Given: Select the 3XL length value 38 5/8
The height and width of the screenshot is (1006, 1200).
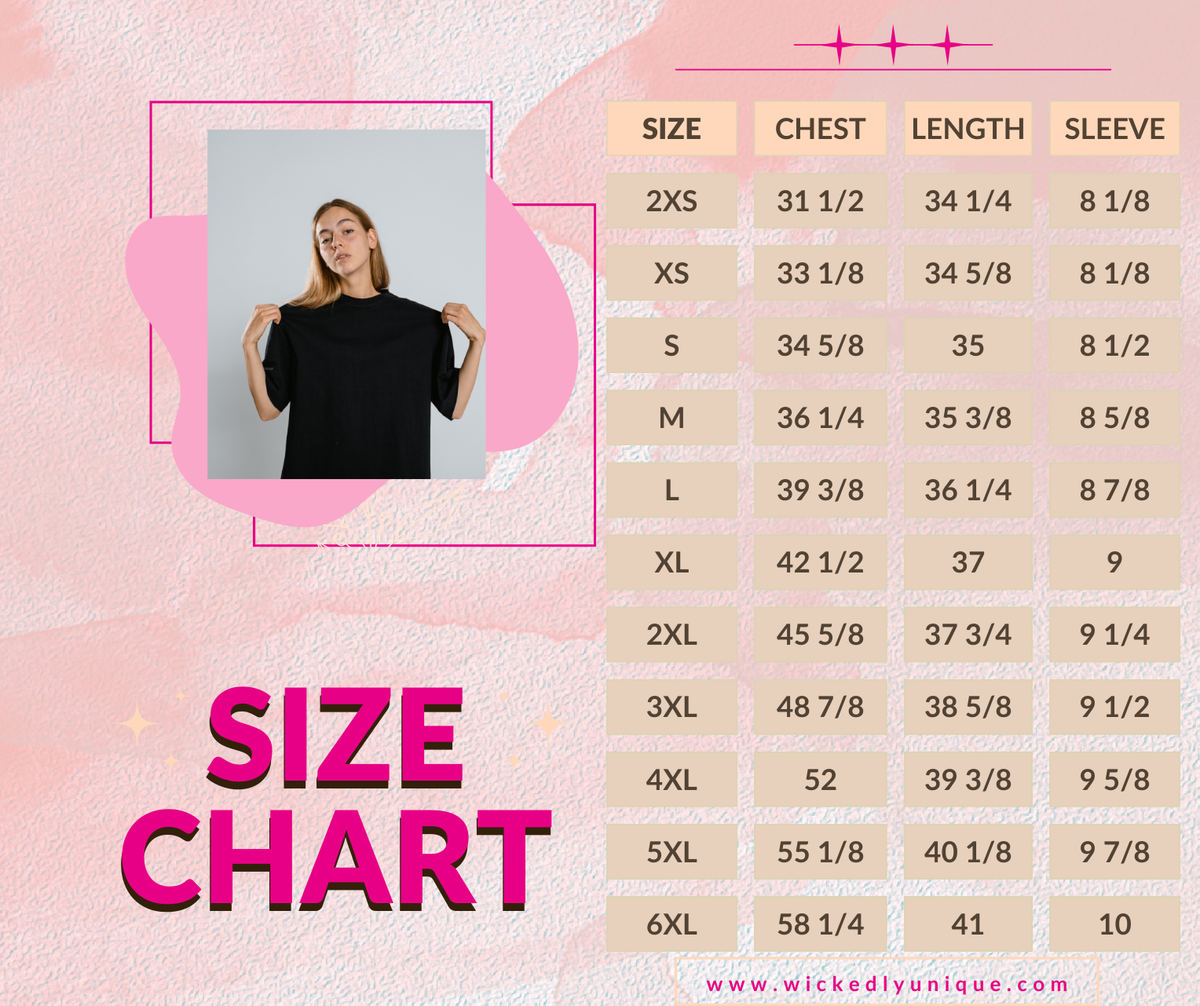Looking at the screenshot, I should pos(967,707).
